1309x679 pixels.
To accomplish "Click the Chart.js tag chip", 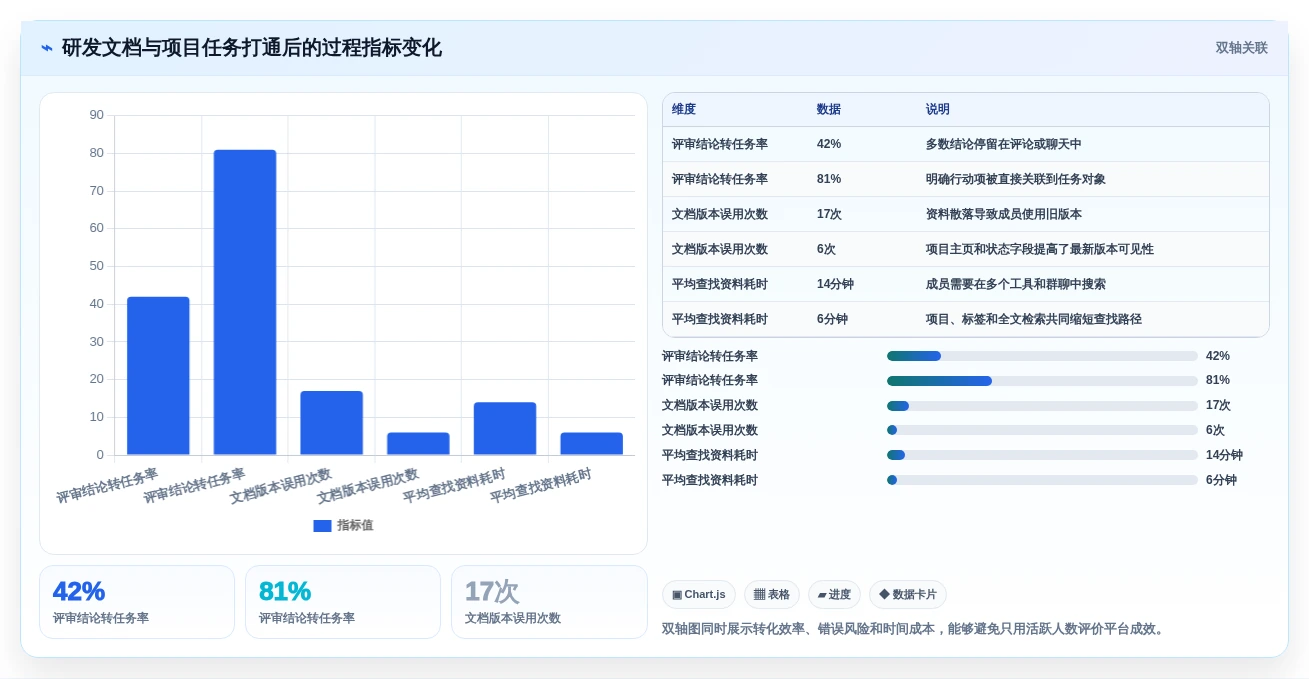I will tap(699, 594).
